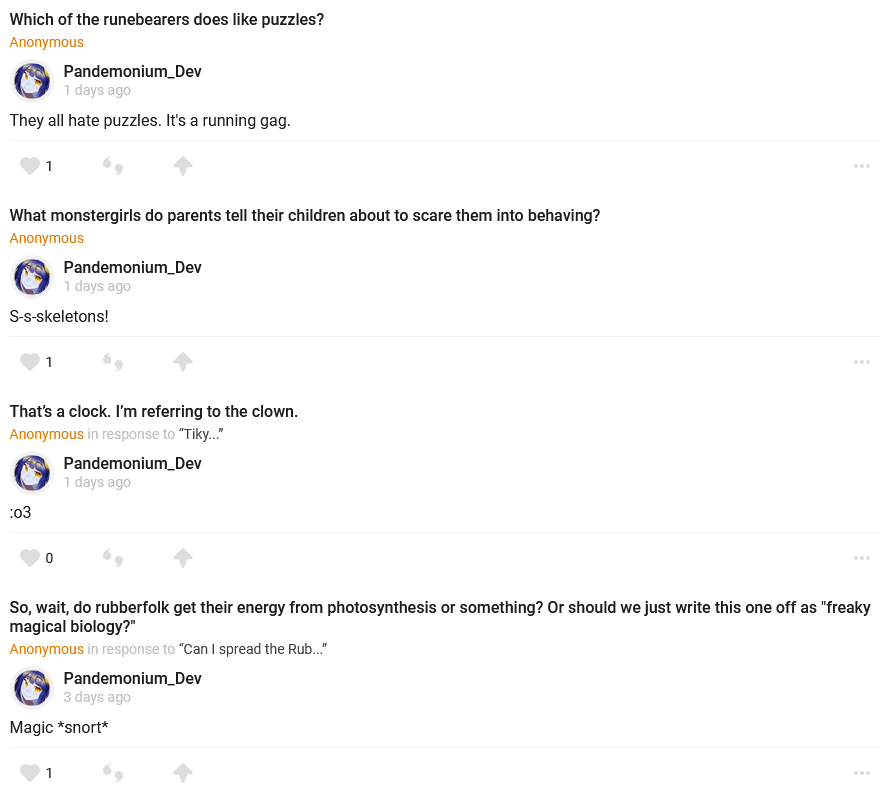
Task: Like the answer about puzzles with heart
Action: coord(30,166)
